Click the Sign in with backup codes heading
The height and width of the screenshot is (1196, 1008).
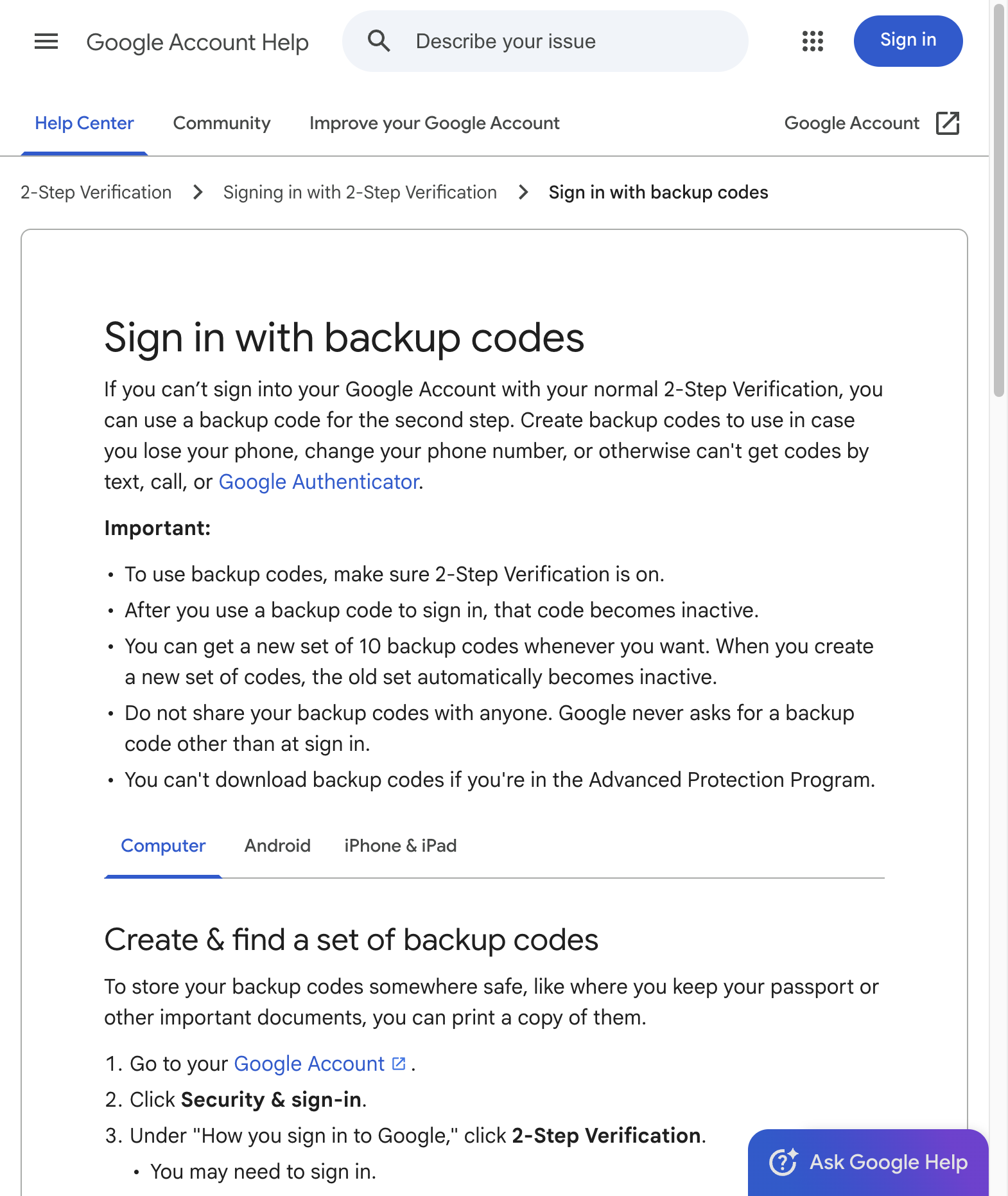pos(344,338)
